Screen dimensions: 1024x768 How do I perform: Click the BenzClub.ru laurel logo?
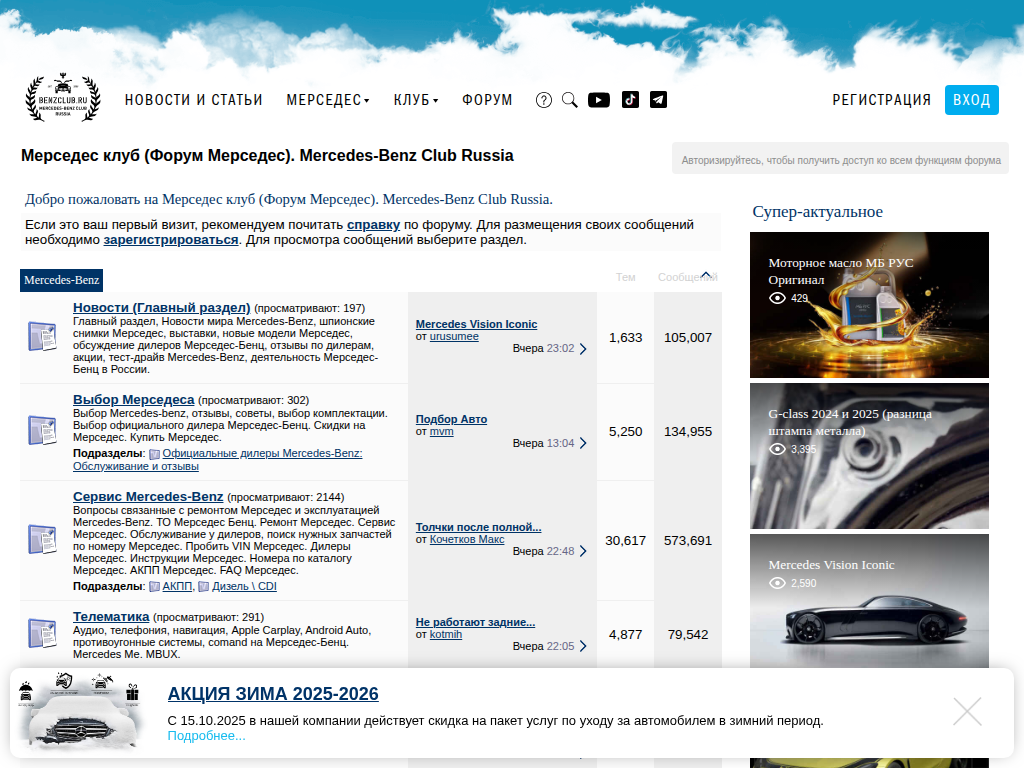tap(62, 99)
